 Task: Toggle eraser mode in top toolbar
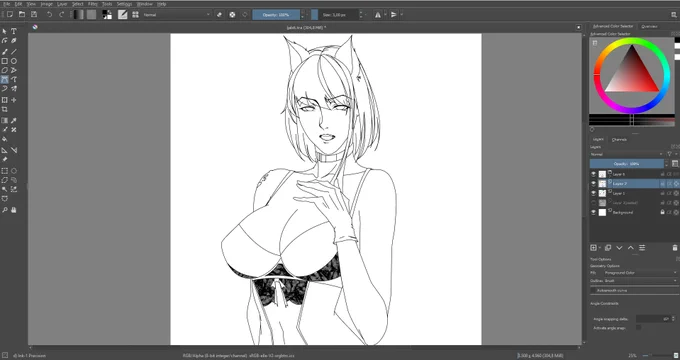coord(219,15)
